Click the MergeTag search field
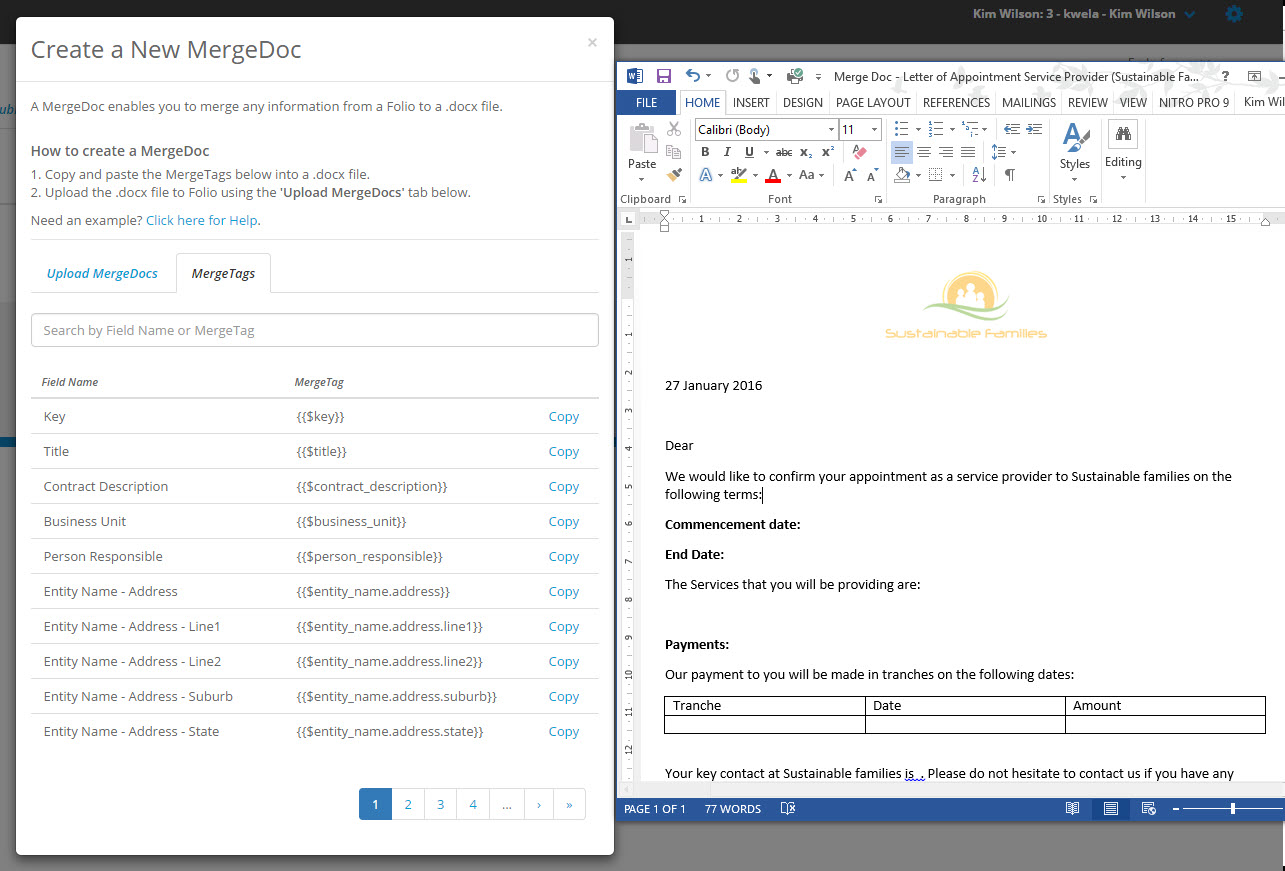1285x871 pixels. (315, 330)
